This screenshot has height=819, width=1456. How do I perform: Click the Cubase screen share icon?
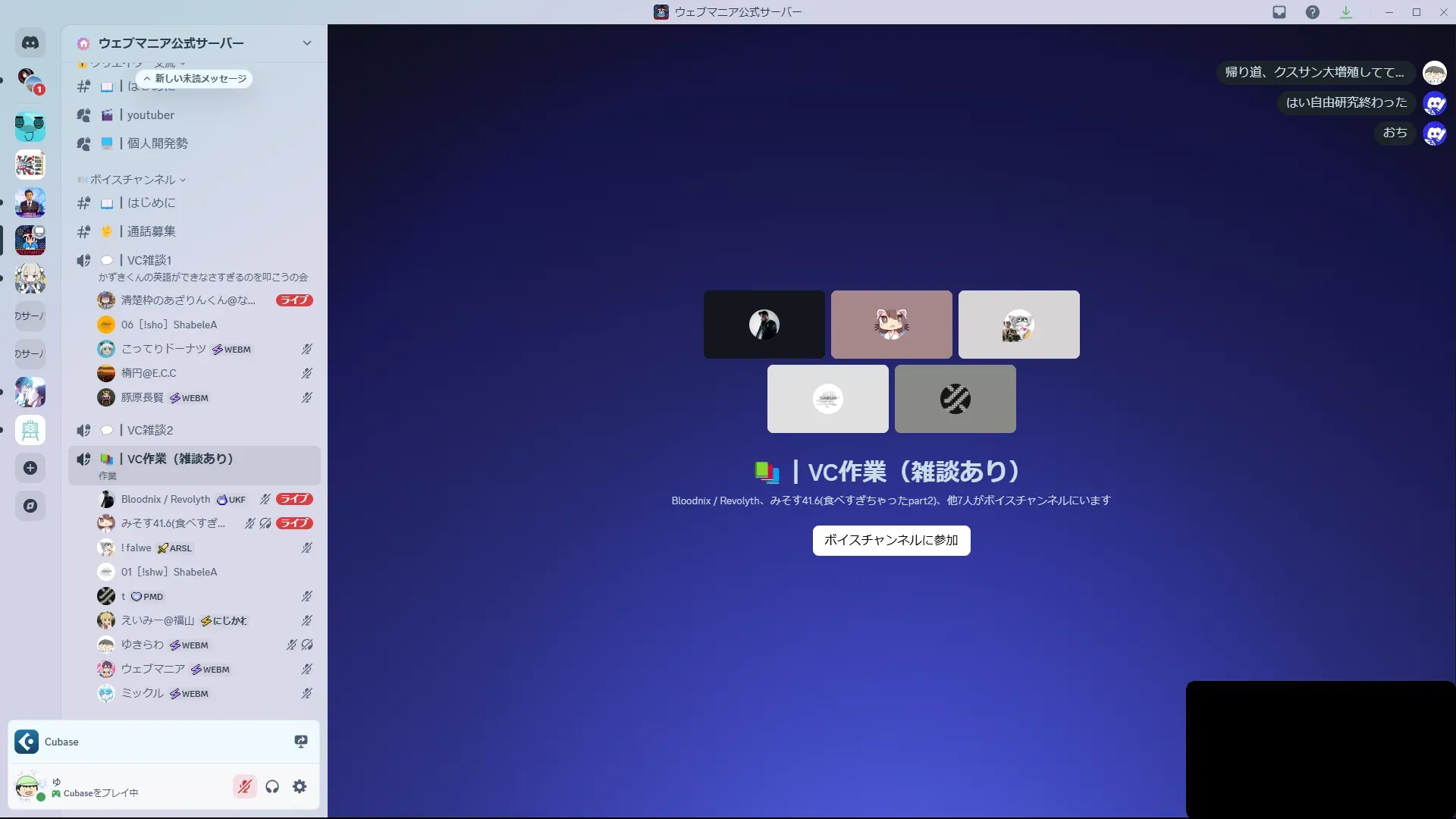coord(301,742)
